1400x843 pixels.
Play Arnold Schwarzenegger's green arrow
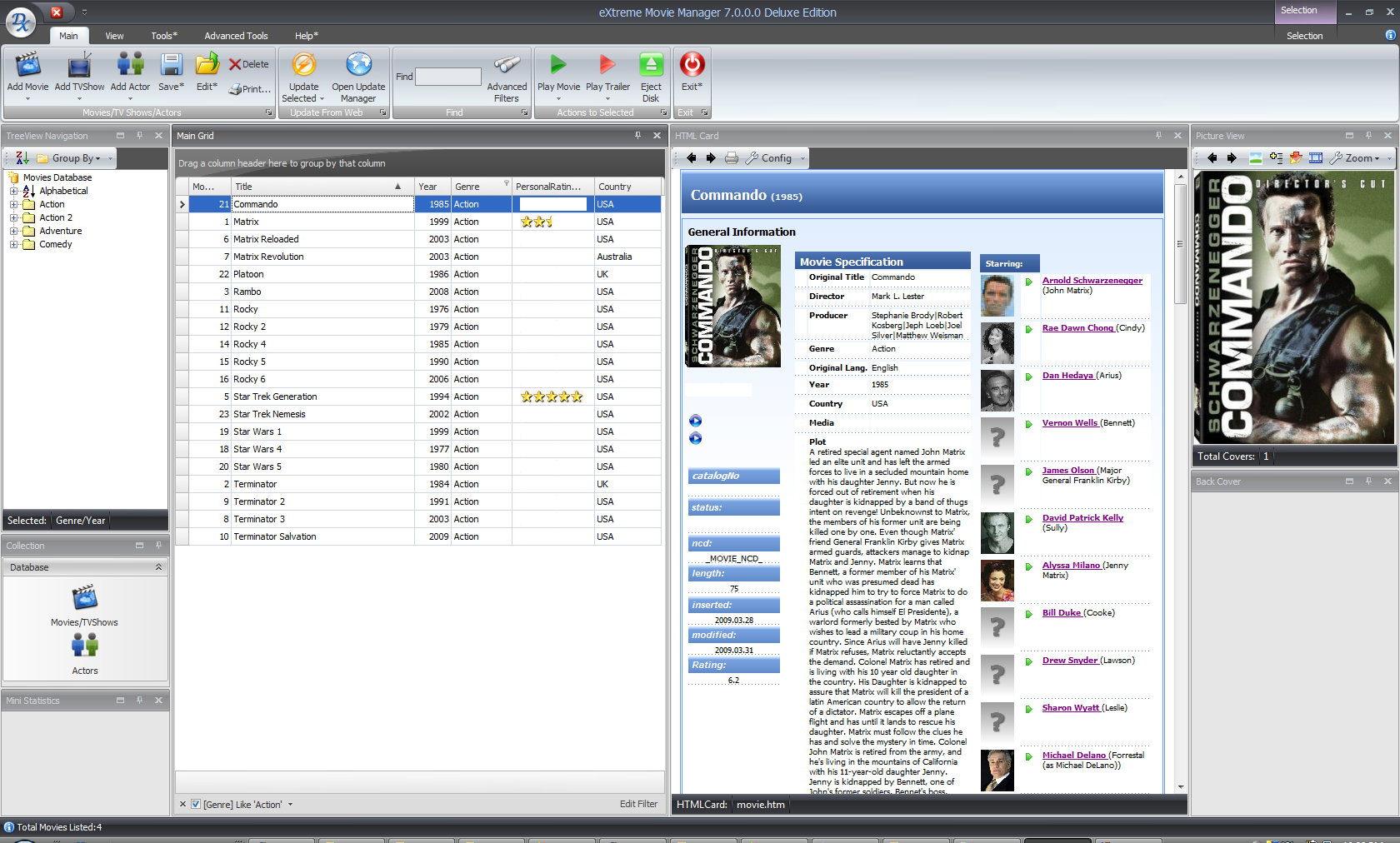click(1028, 282)
